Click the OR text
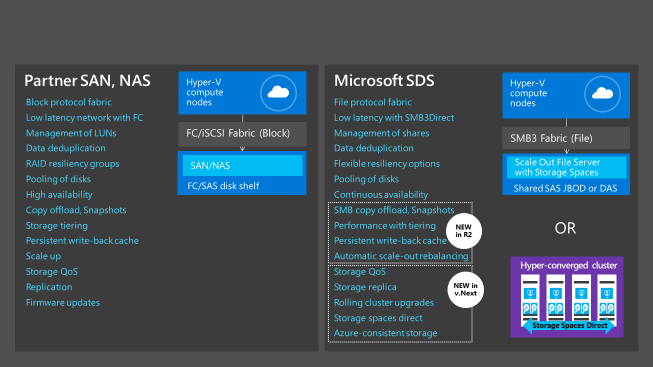This screenshot has width=653, height=367. tap(565, 228)
